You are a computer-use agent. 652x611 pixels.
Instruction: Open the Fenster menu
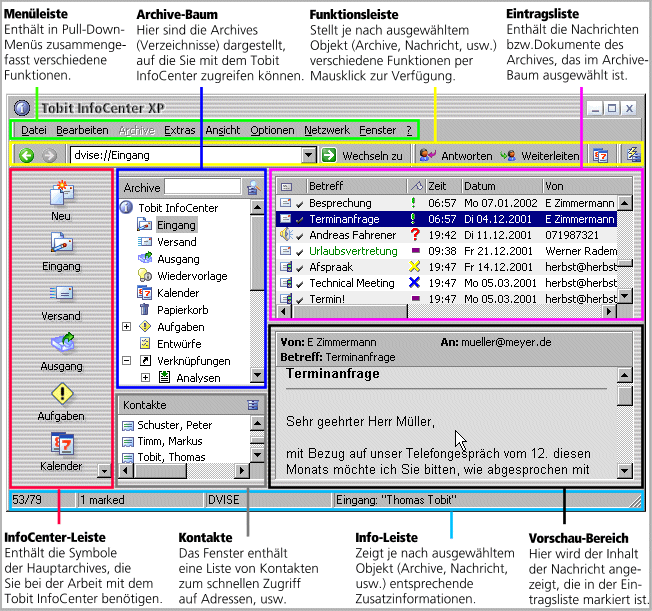[x=378, y=130]
